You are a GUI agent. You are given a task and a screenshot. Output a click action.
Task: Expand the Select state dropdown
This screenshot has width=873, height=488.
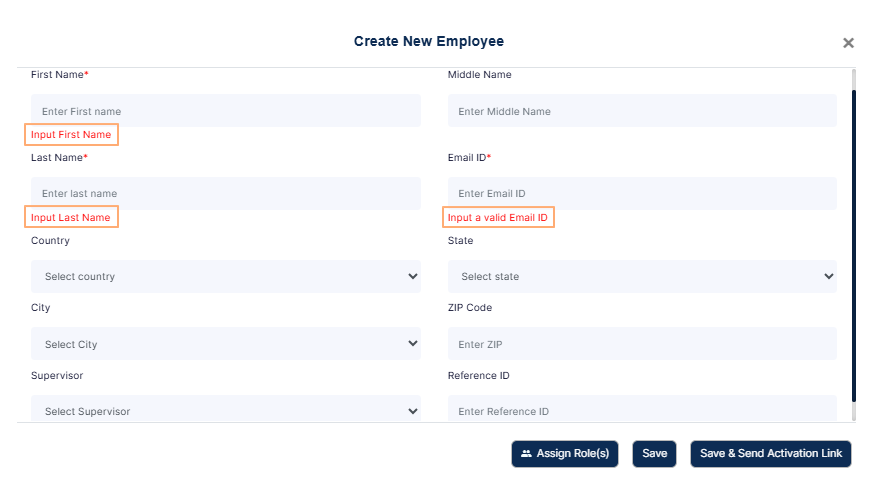[641, 277]
